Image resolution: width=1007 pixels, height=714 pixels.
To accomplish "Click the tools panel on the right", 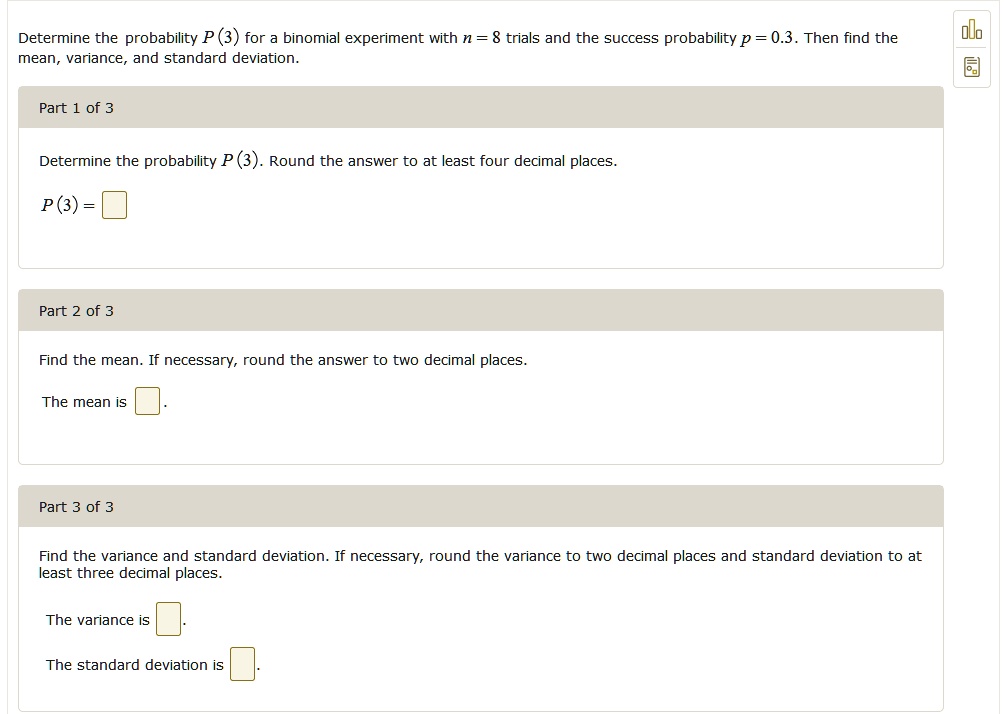I will (x=970, y=48).
